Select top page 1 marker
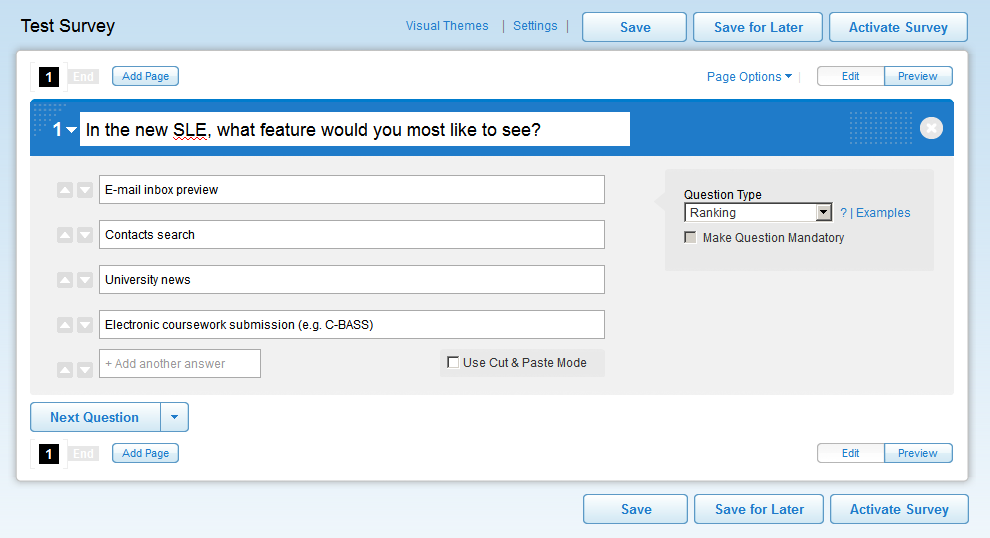 point(49,77)
